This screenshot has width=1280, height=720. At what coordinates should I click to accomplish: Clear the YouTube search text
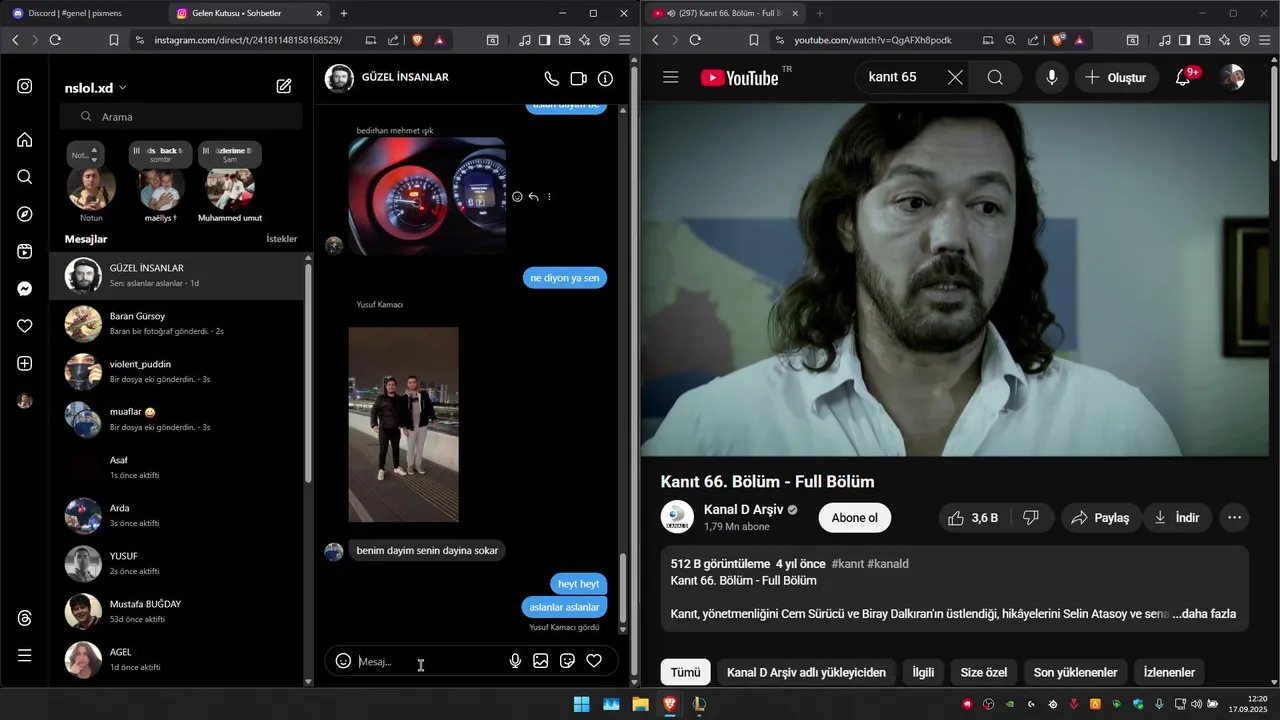(955, 77)
